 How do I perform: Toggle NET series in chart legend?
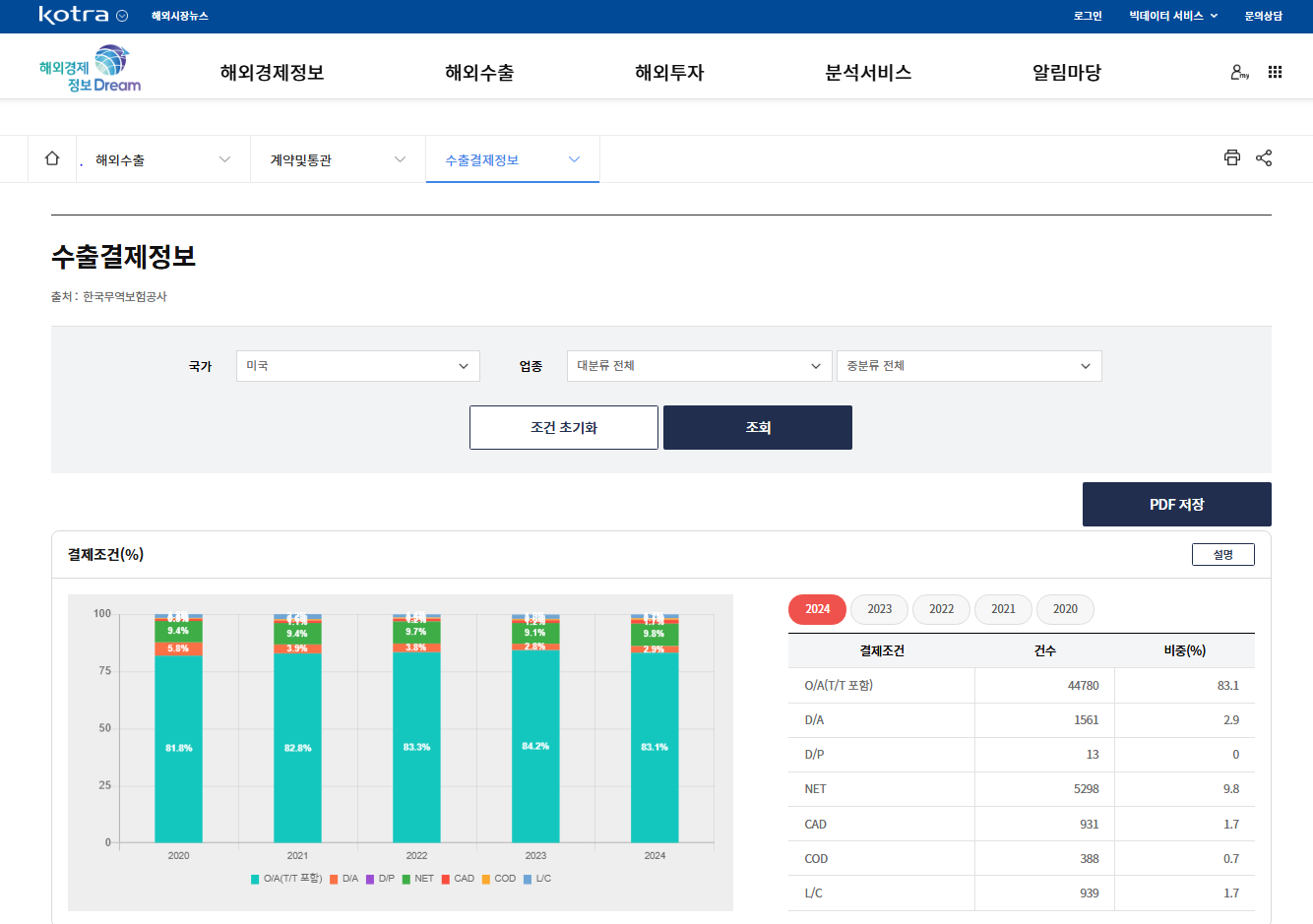click(417, 879)
